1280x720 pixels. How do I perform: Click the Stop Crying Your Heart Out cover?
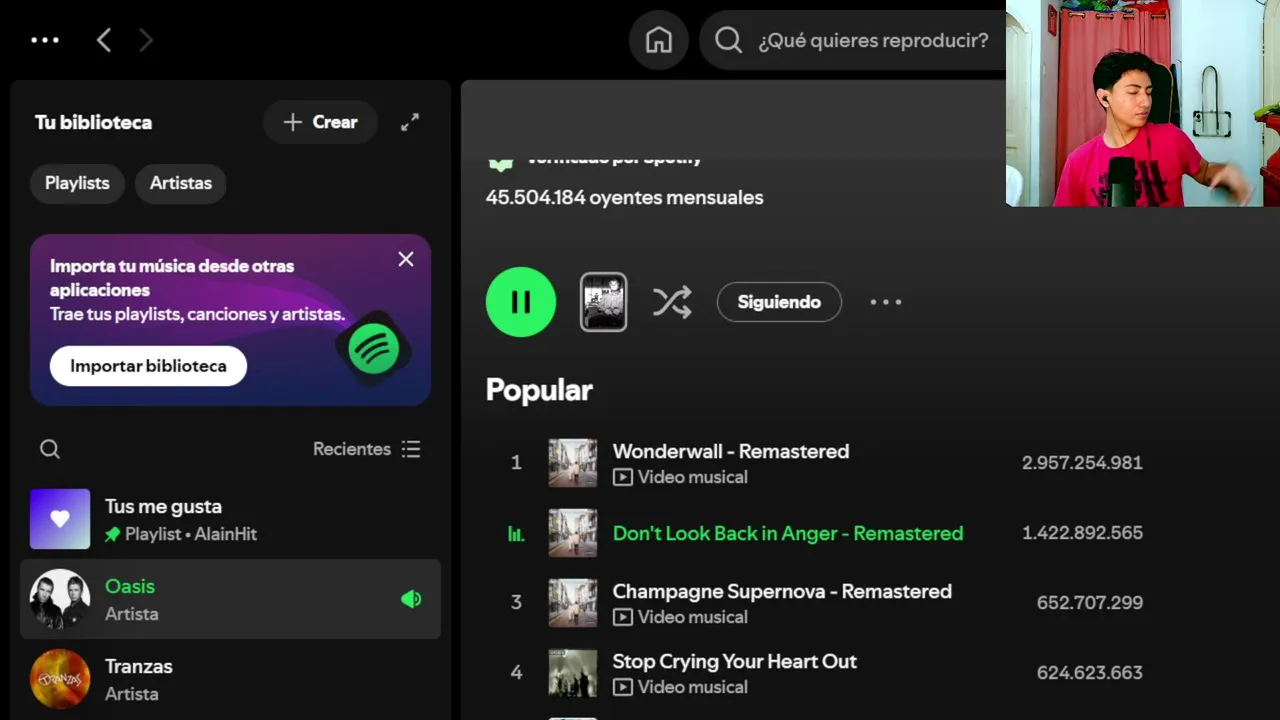click(573, 673)
